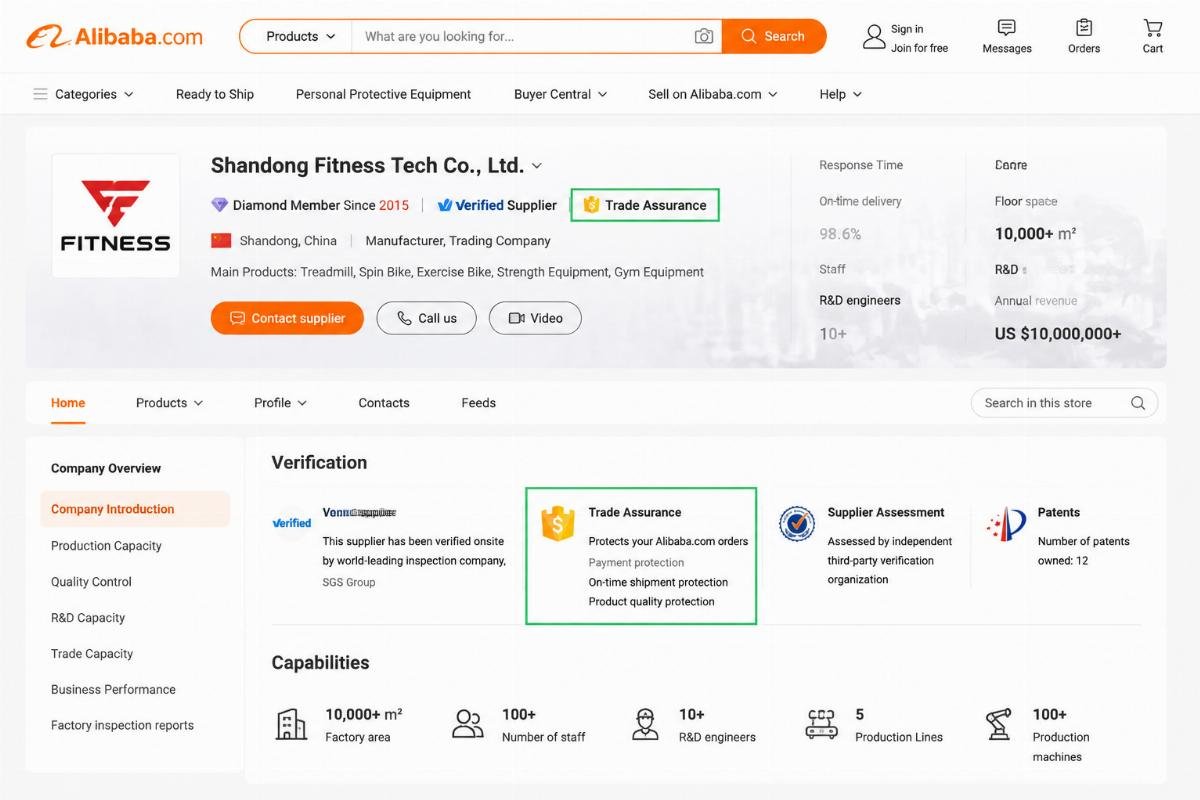The height and width of the screenshot is (800, 1200).
Task: Click Company Overview sidebar heading
Action: pos(106,468)
